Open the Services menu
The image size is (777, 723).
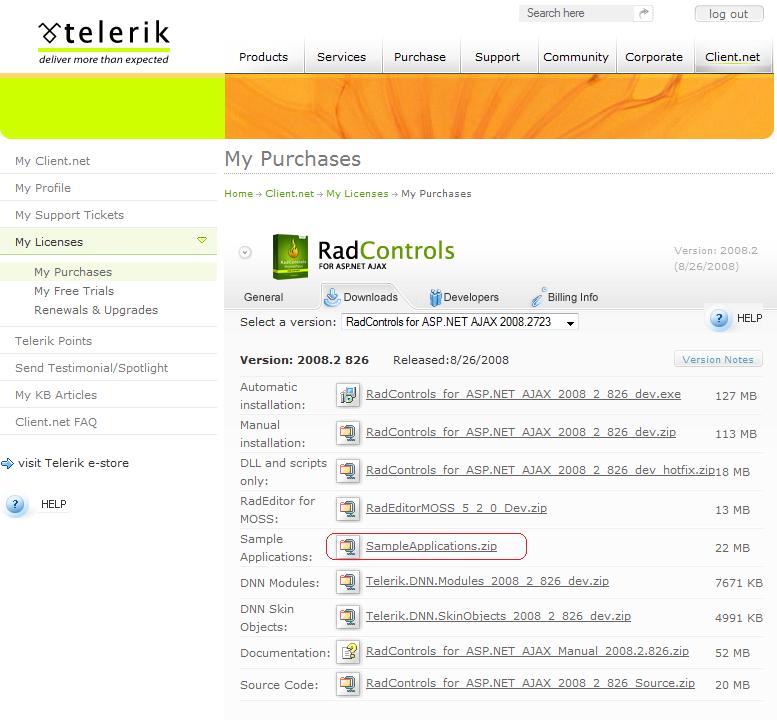[x=341, y=57]
